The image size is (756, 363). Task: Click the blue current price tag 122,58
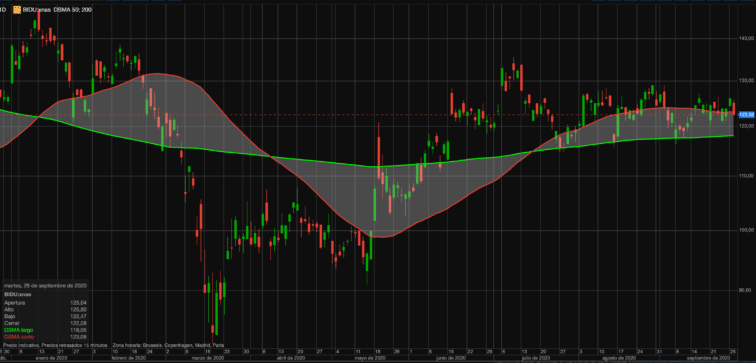(x=746, y=115)
